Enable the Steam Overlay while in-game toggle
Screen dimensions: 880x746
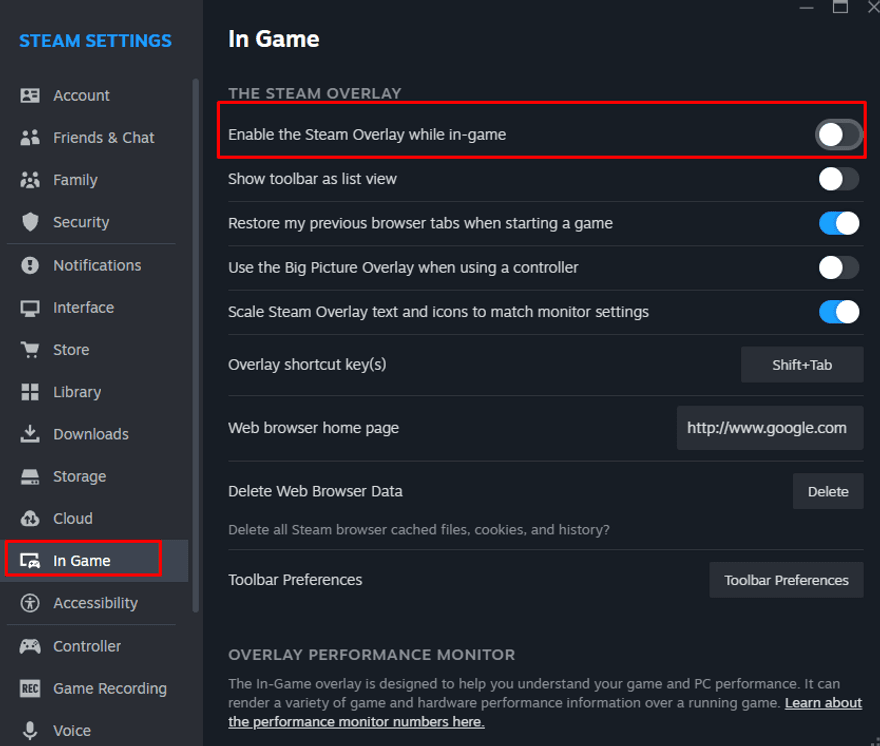(838, 135)
